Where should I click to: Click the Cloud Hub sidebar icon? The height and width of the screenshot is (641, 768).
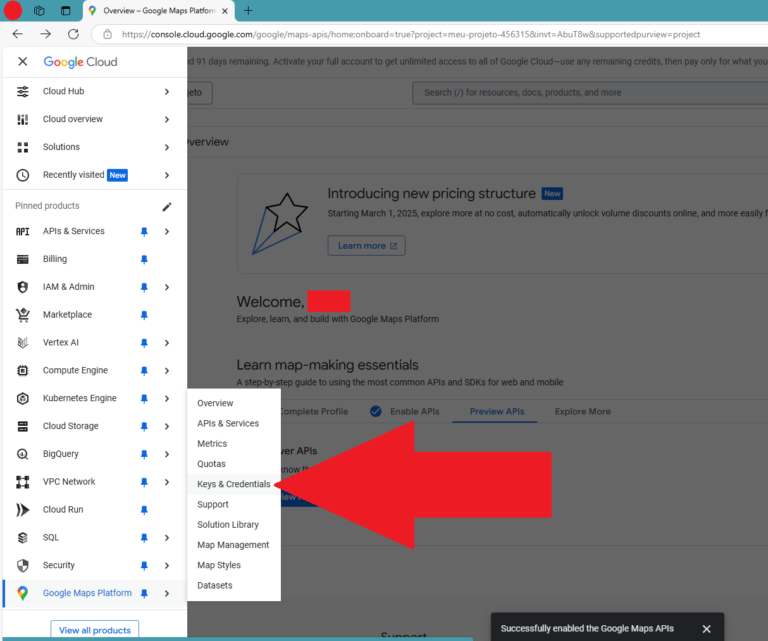pos(22,91)
